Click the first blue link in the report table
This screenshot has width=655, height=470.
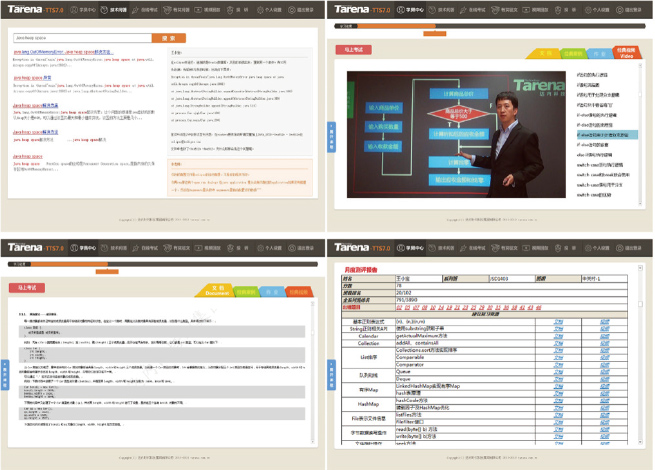coord(558,322)
